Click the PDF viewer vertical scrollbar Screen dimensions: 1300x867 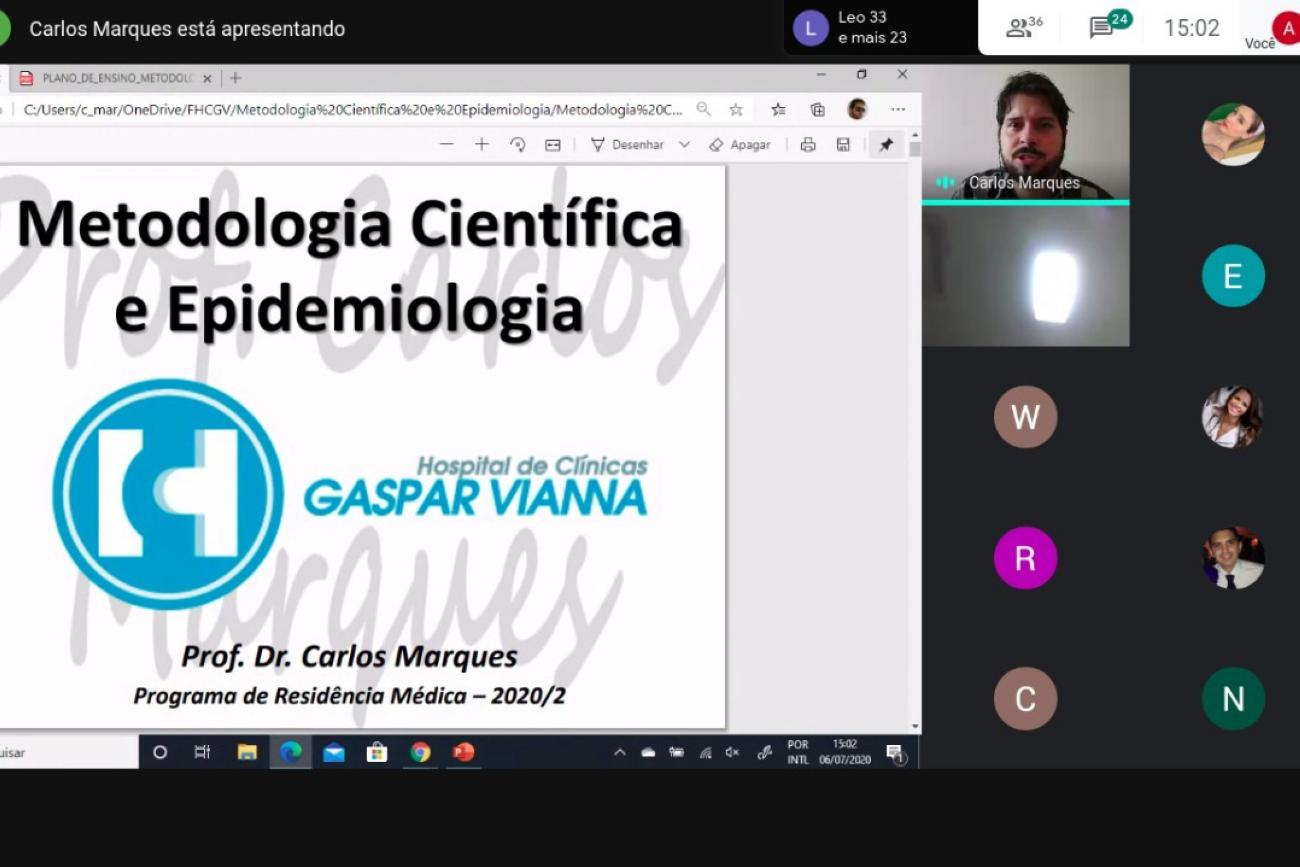pos(914,430)
